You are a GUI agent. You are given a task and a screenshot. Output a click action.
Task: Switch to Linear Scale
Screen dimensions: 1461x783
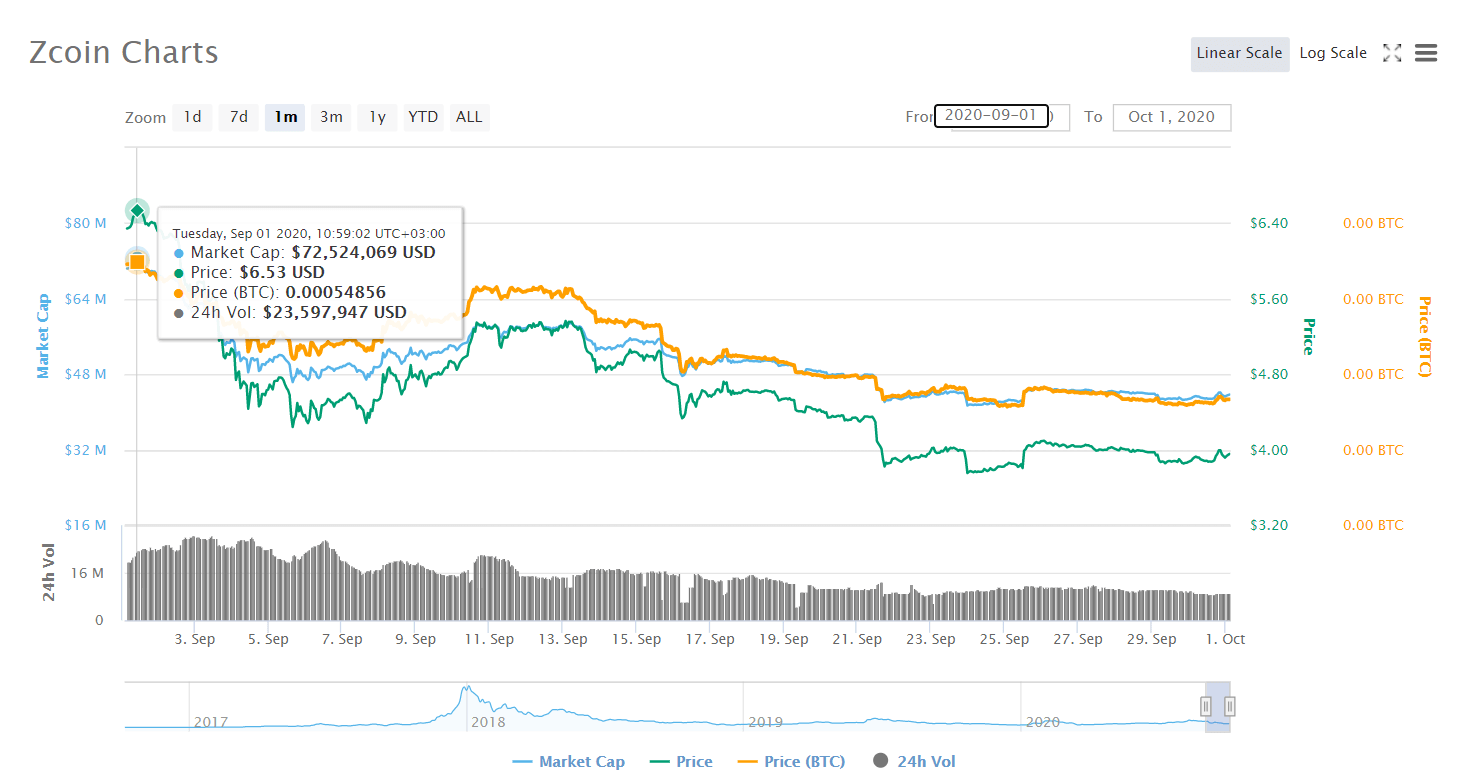coord(1239,53)
